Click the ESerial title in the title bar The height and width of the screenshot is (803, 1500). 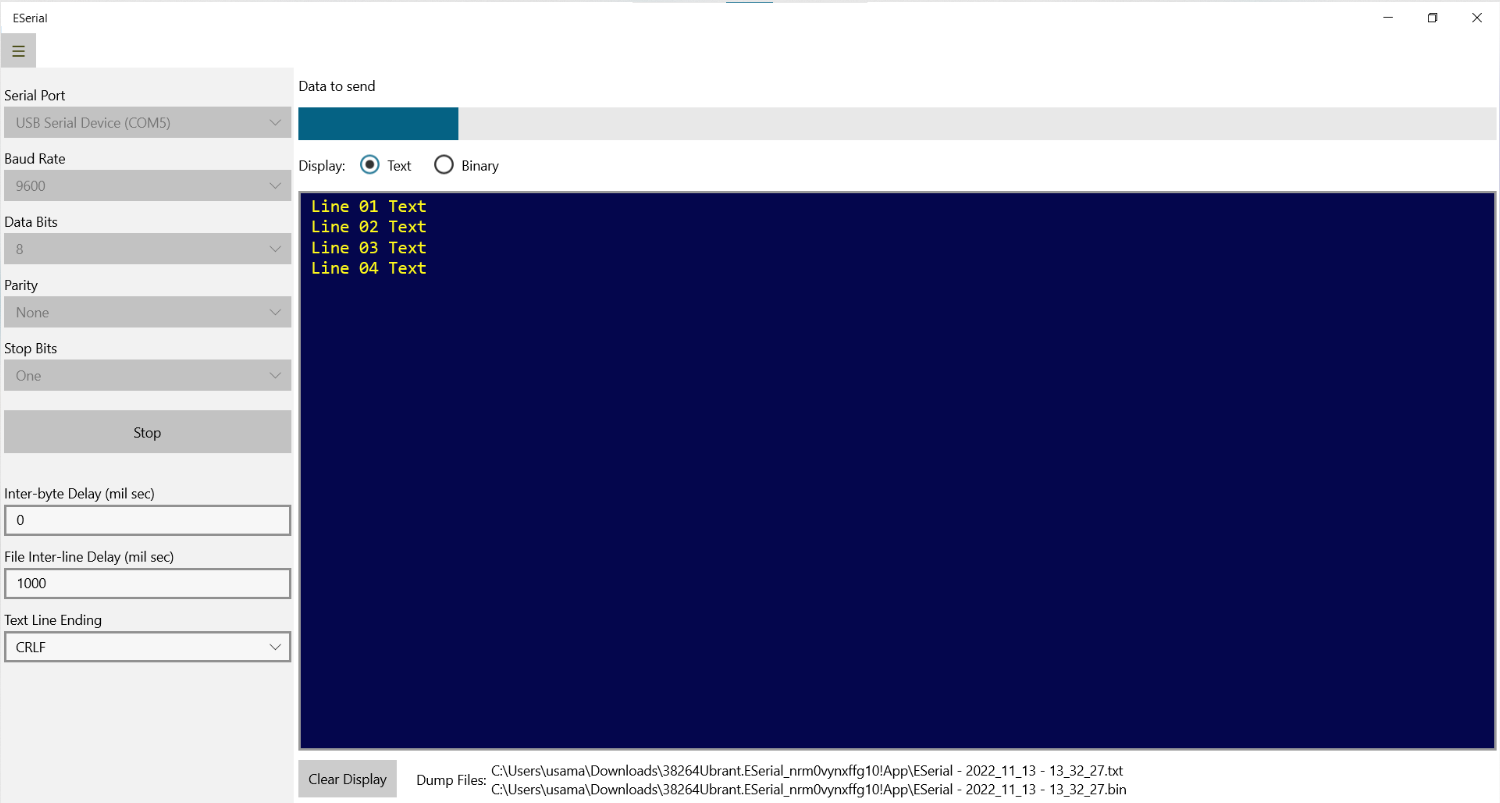coord(29,17)
